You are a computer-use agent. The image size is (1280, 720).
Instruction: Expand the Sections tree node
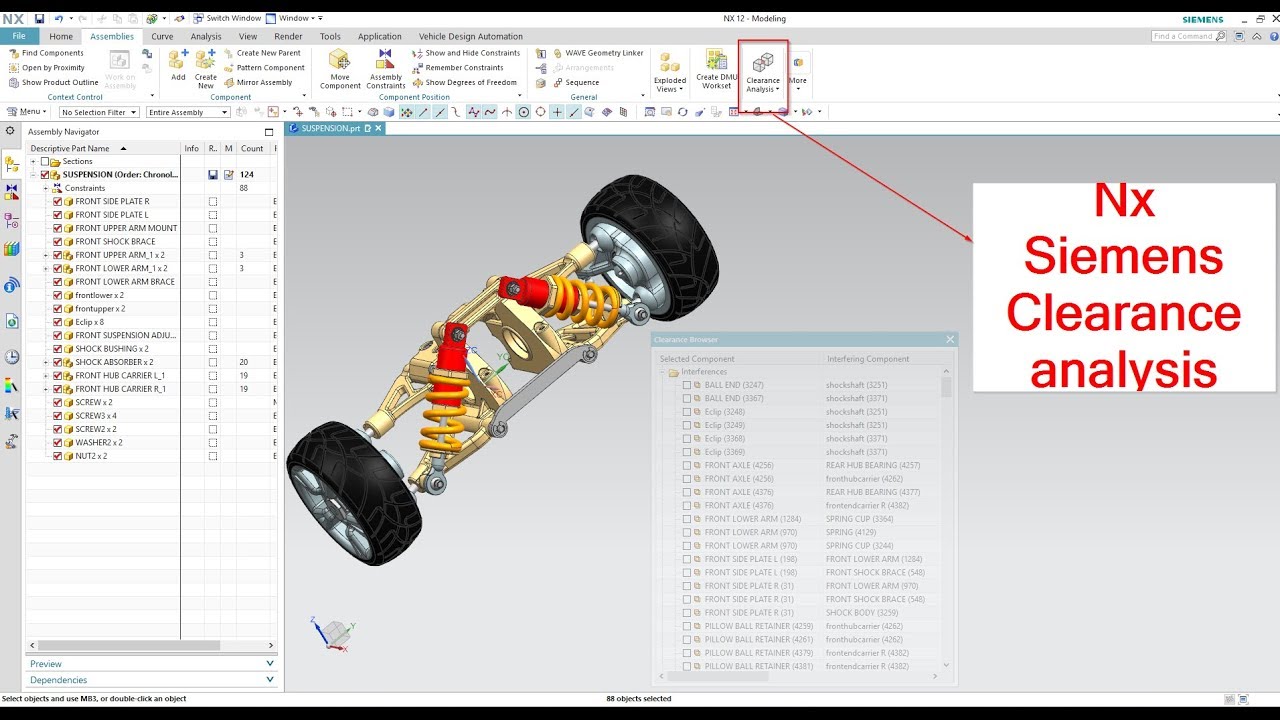(33, 161)
